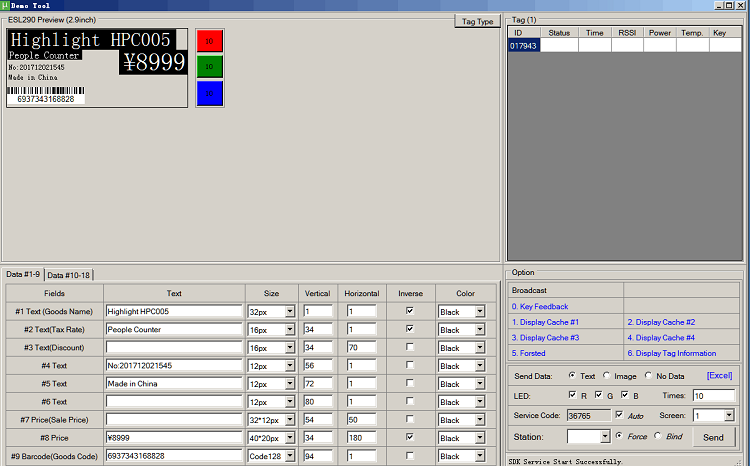Open Color dropdown for #8 Price

pos(479,438)
